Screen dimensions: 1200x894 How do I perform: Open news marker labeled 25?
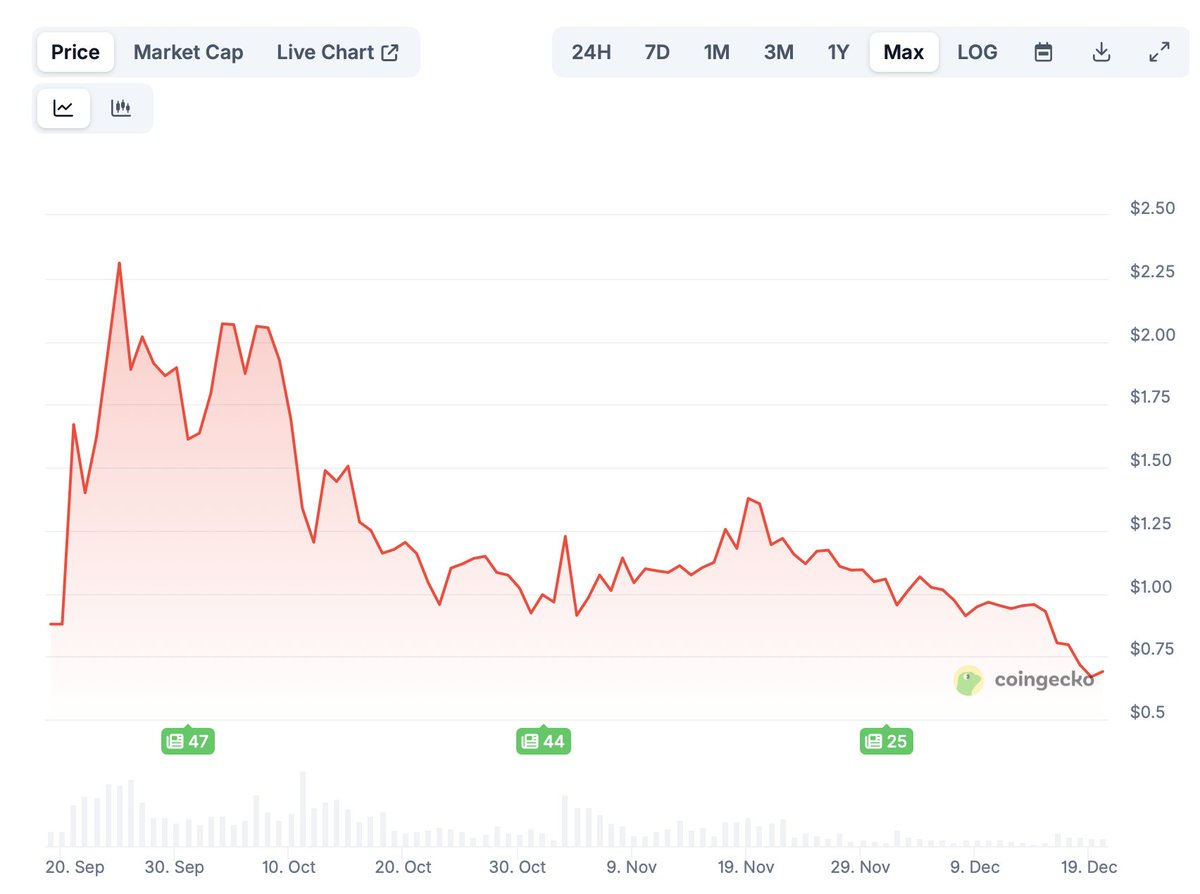pyautogui.click(x=886, y=741)
